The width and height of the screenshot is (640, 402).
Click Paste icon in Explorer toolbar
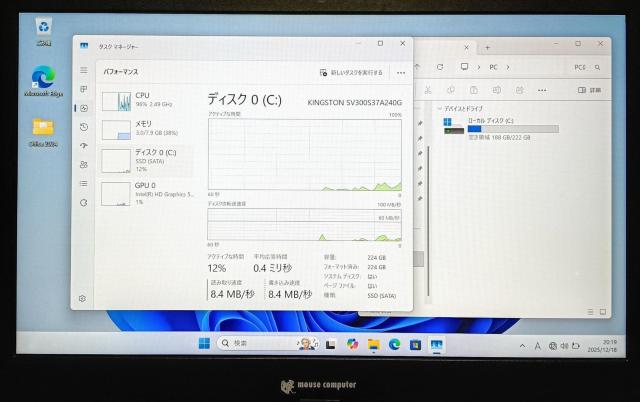click(x=473, y=90)
